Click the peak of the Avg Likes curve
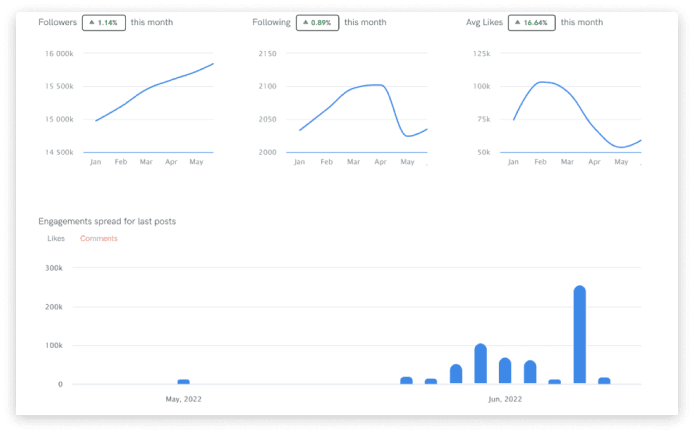Image resolution: width=694 pixels, height=435 pixels. tap(541, 82)
